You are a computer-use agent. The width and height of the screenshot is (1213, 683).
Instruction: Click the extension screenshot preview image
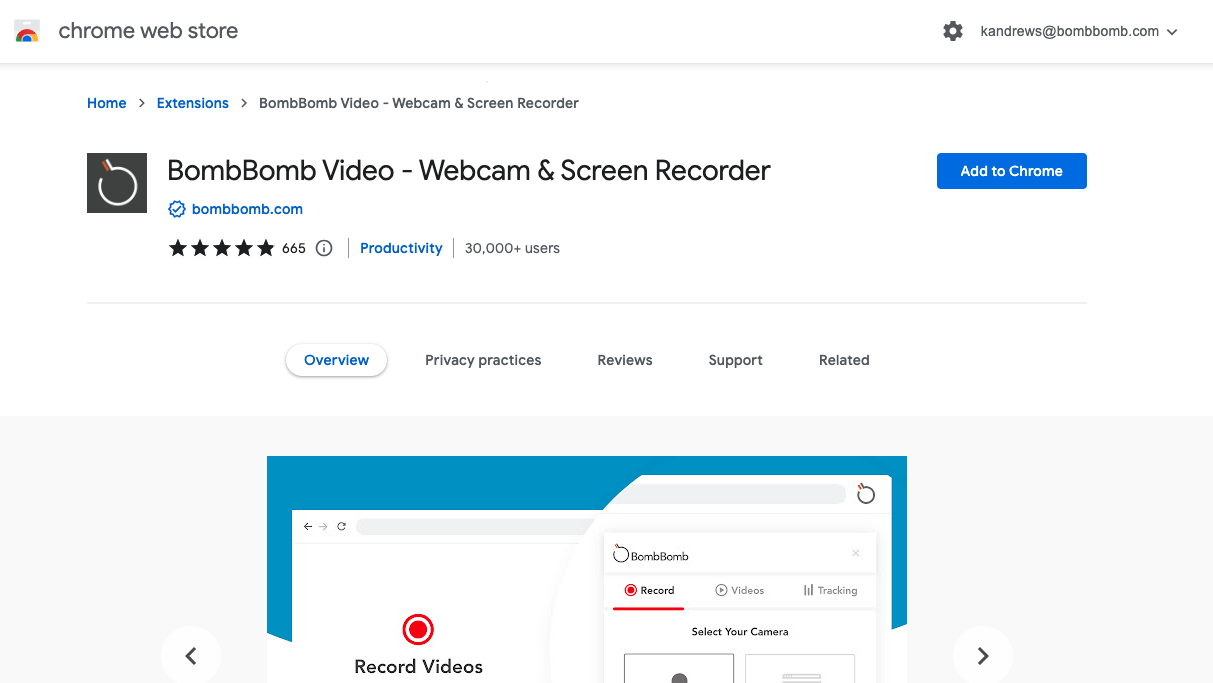point(587,570)
